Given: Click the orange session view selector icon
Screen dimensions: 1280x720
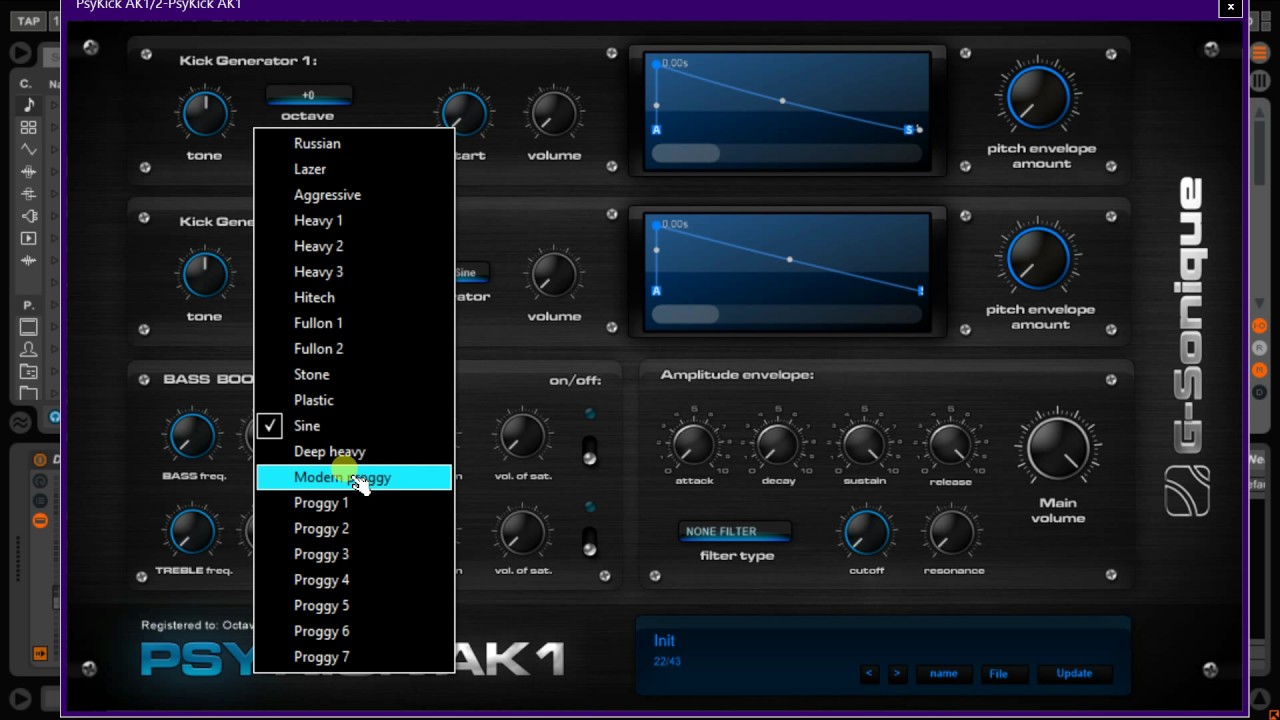Looking at the screenshot, I should click(x=1260, y=55).
